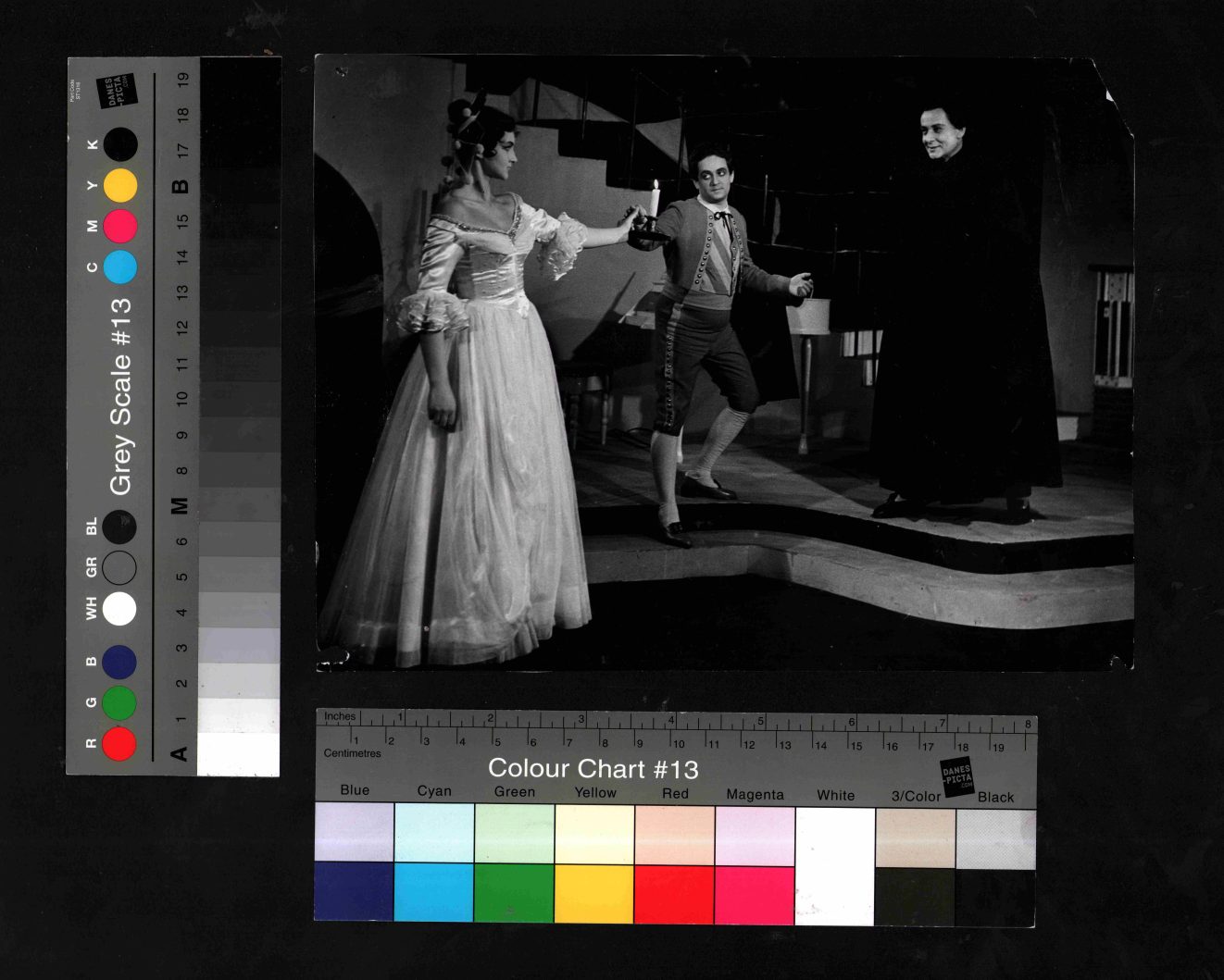The width and height of the screenshot is (1224, 980).
Task: Click the lit candle in the photograph
Action: coord(655,197)
